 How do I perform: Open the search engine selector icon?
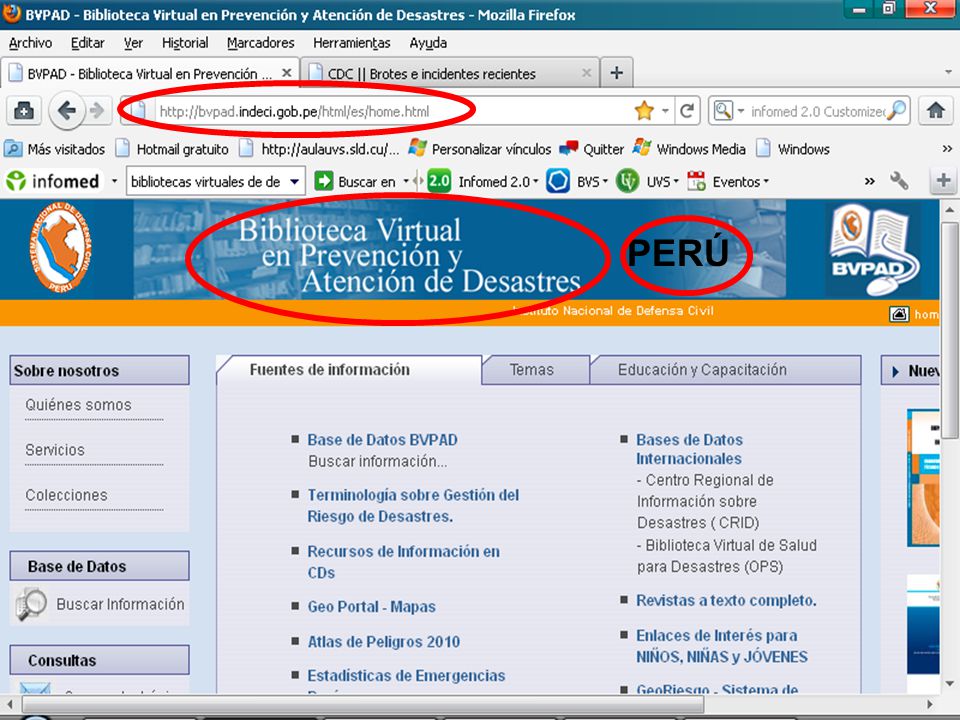click(x=723, y=111)
